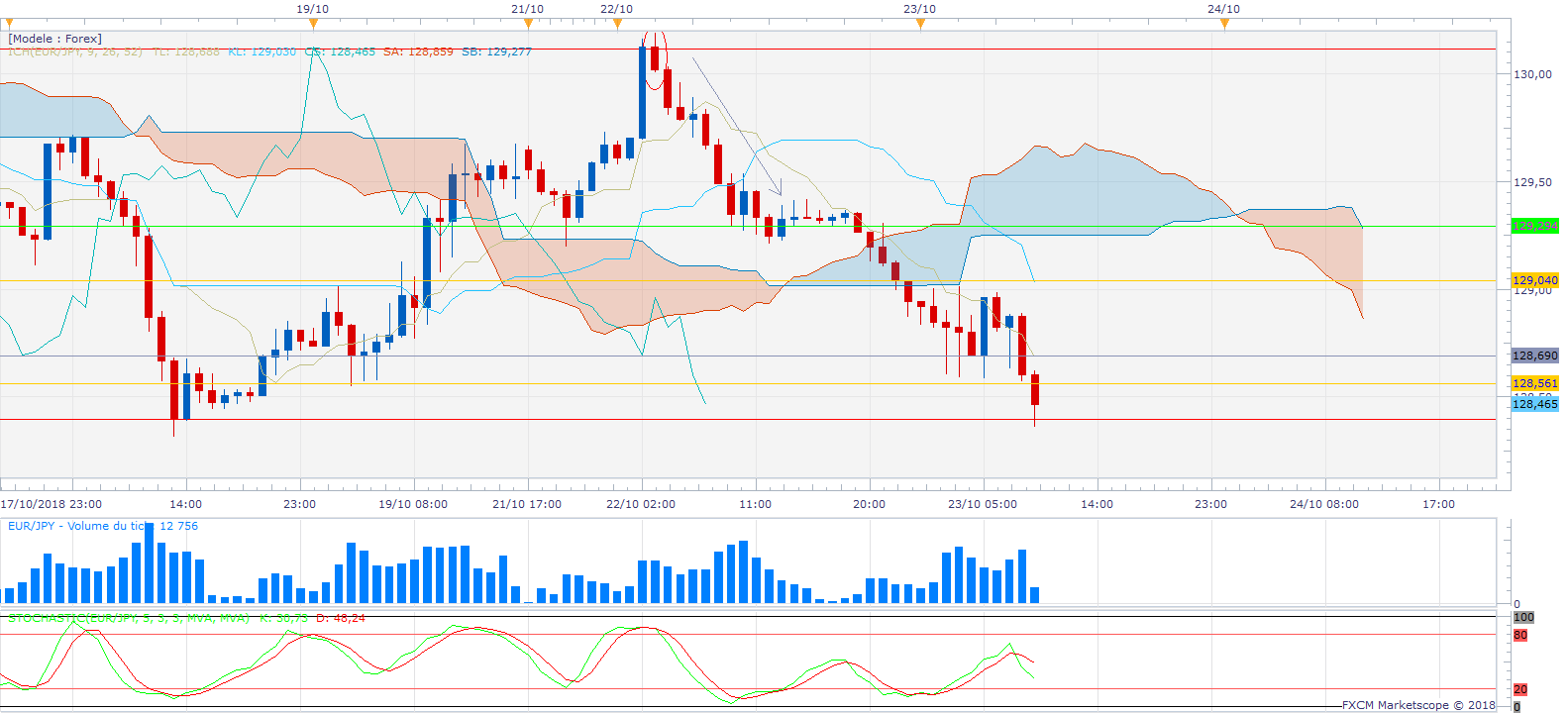Select the orange 128,561 price tag
This screenshot has width=1568, height=713.
point(1534,383)
